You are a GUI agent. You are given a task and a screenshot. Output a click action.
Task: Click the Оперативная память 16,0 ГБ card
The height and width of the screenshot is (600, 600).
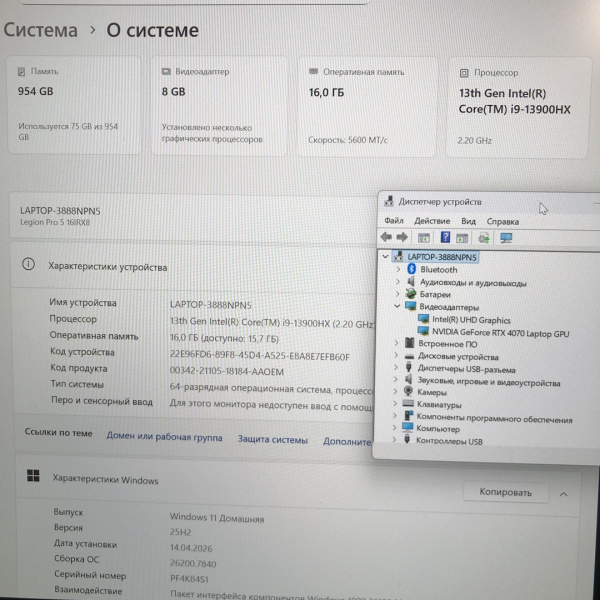pyautogui.click(x=367, y=106)
